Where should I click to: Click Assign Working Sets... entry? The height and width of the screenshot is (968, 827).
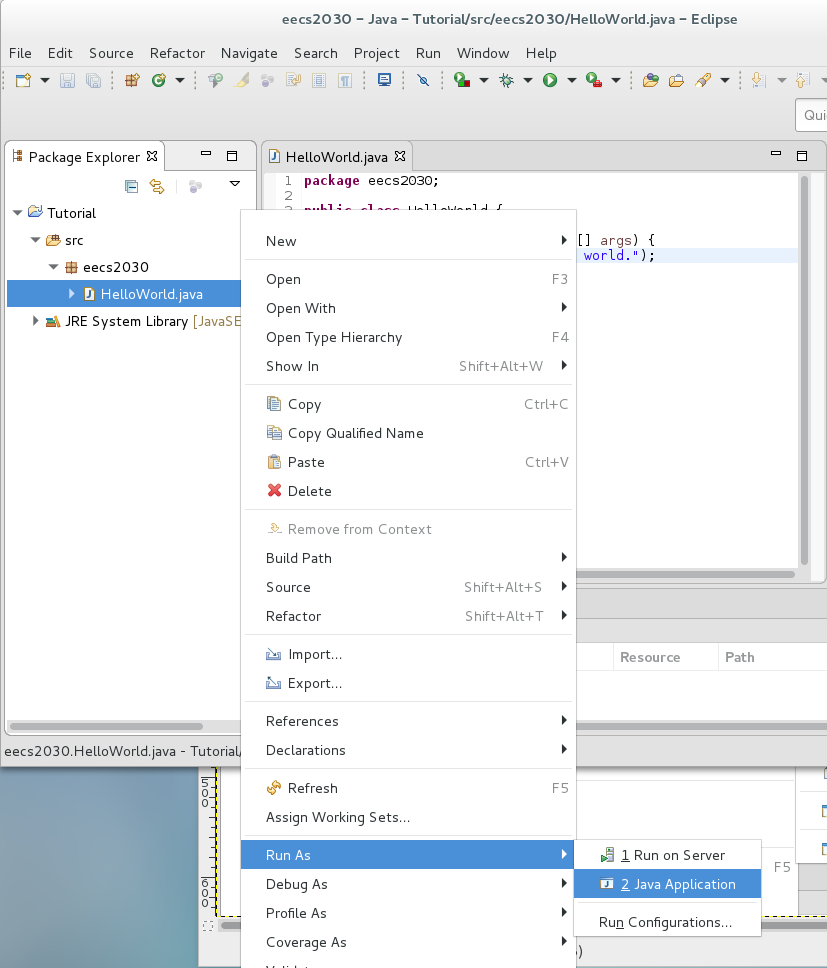coord(408,817)
